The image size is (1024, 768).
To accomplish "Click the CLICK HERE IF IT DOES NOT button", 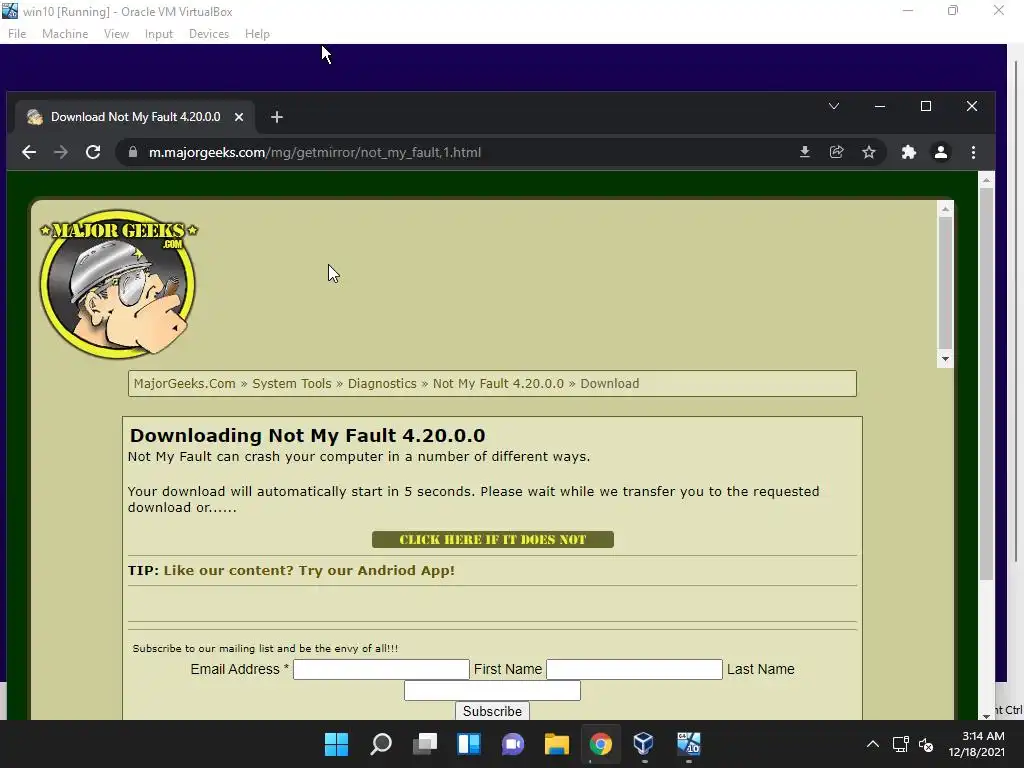I will (x=492, y=539).
